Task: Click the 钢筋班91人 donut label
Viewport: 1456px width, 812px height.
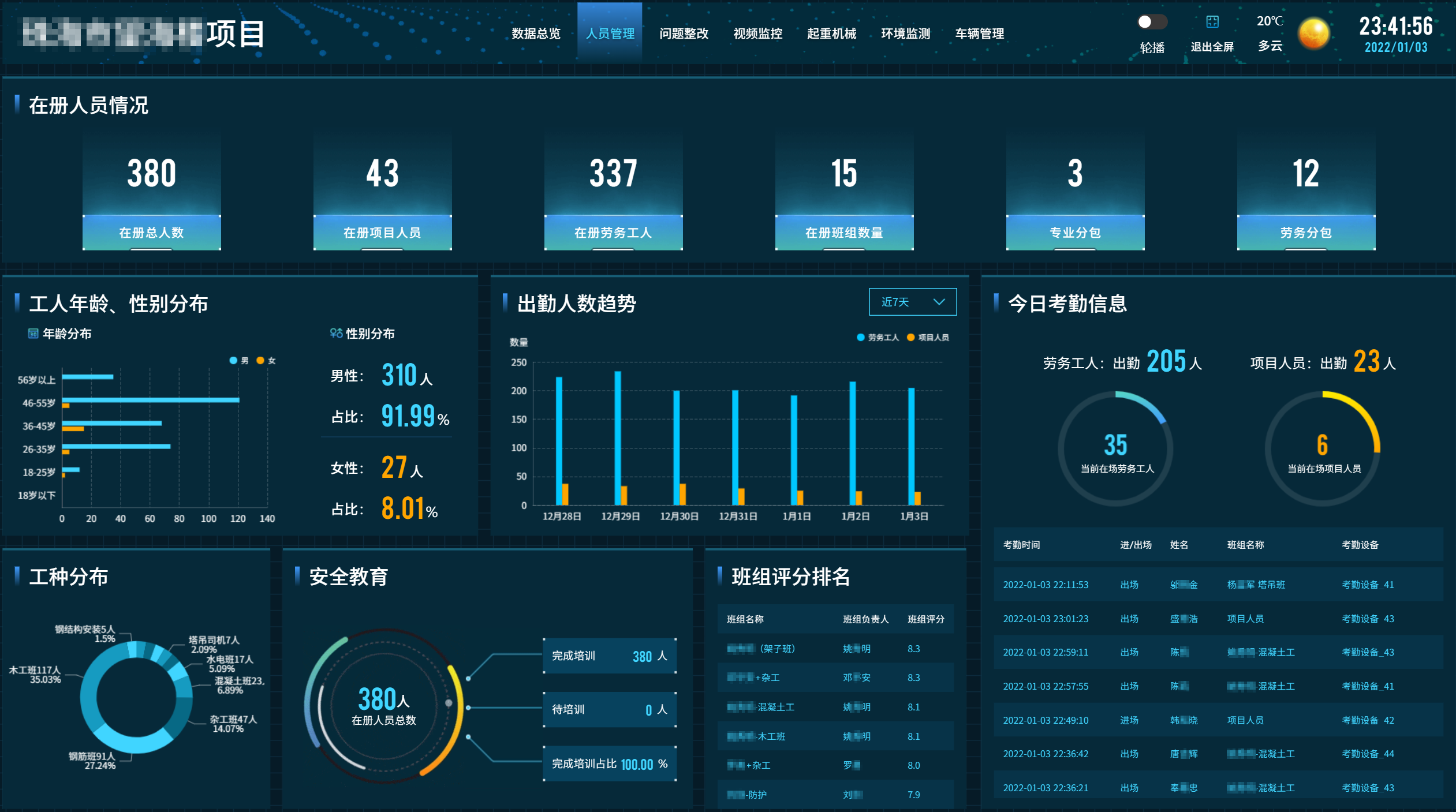Action: point(92,761)
